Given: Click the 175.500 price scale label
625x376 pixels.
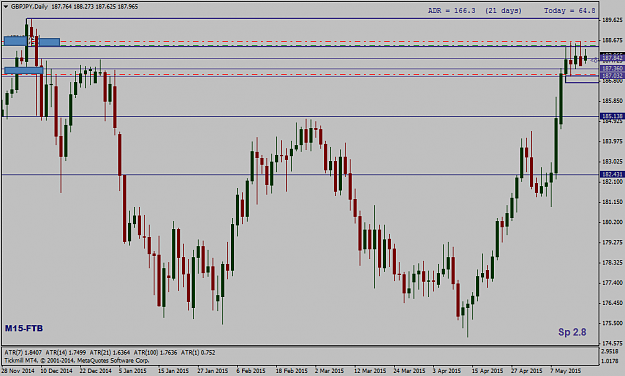Looking at the screenshot, I should coord(613,323).
